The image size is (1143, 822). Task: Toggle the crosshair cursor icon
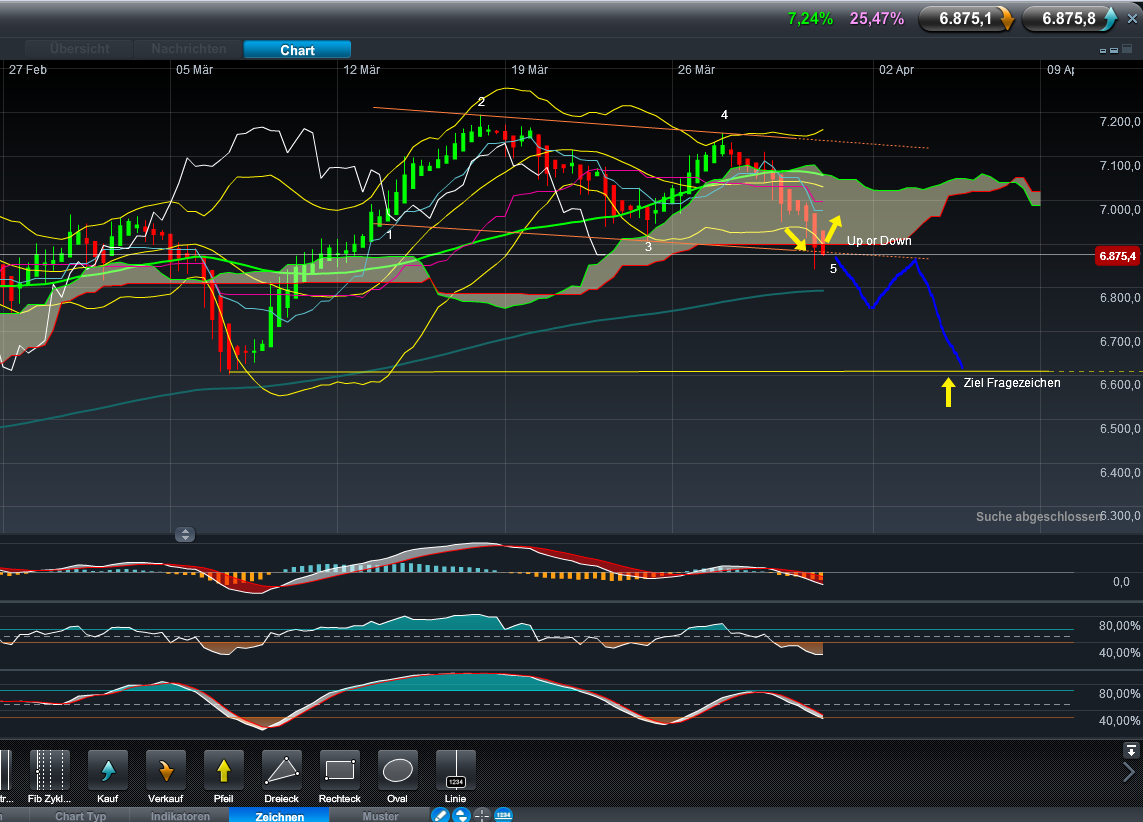click(482, 815)
